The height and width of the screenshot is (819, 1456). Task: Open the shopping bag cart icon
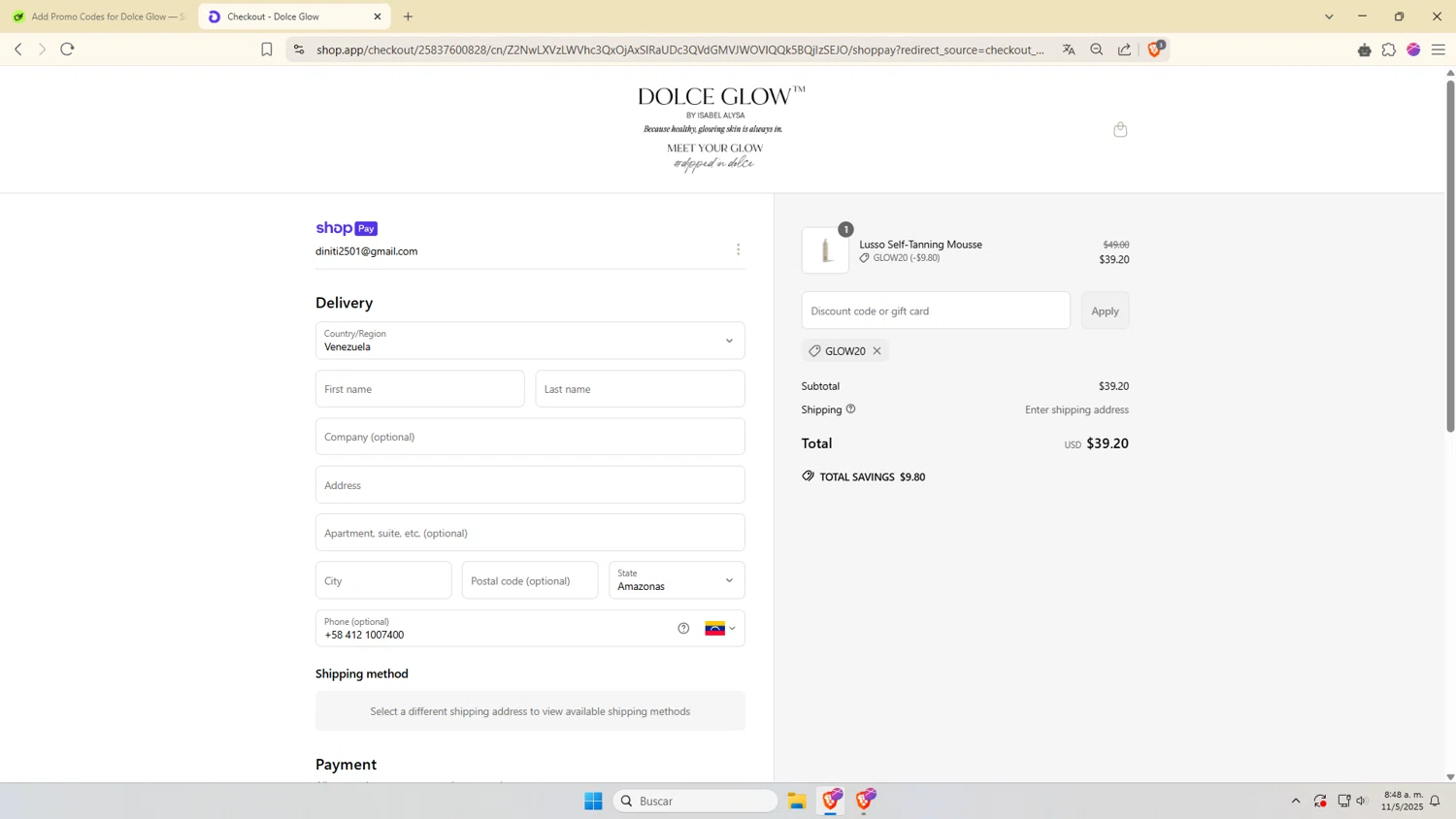1120,129
